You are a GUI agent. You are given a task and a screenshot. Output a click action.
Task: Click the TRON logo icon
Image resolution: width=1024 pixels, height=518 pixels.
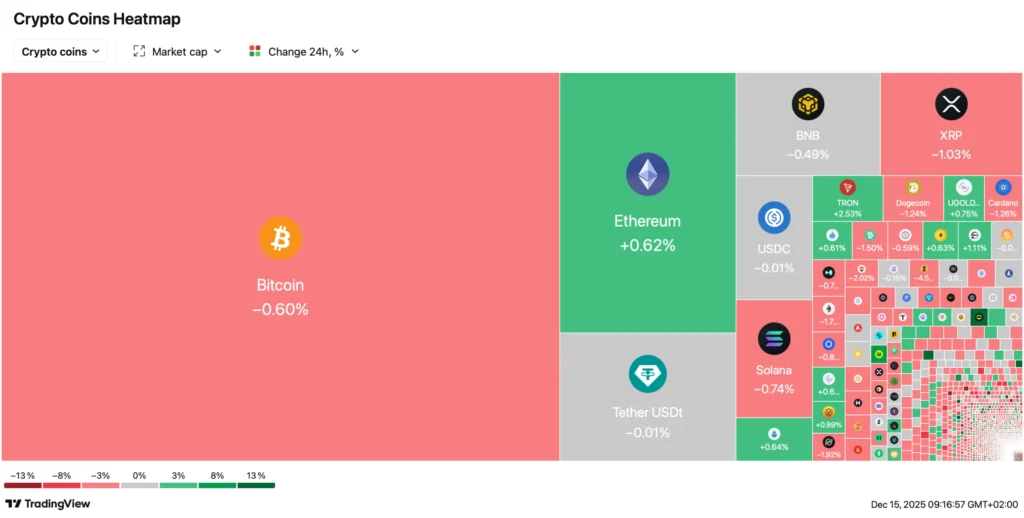click(847, 187)
